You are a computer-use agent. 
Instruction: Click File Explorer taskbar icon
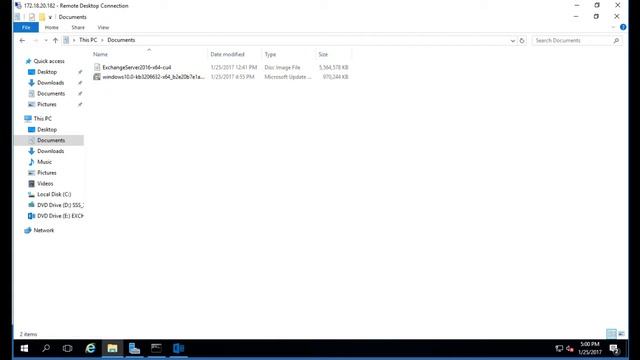[x=112, y=348]
